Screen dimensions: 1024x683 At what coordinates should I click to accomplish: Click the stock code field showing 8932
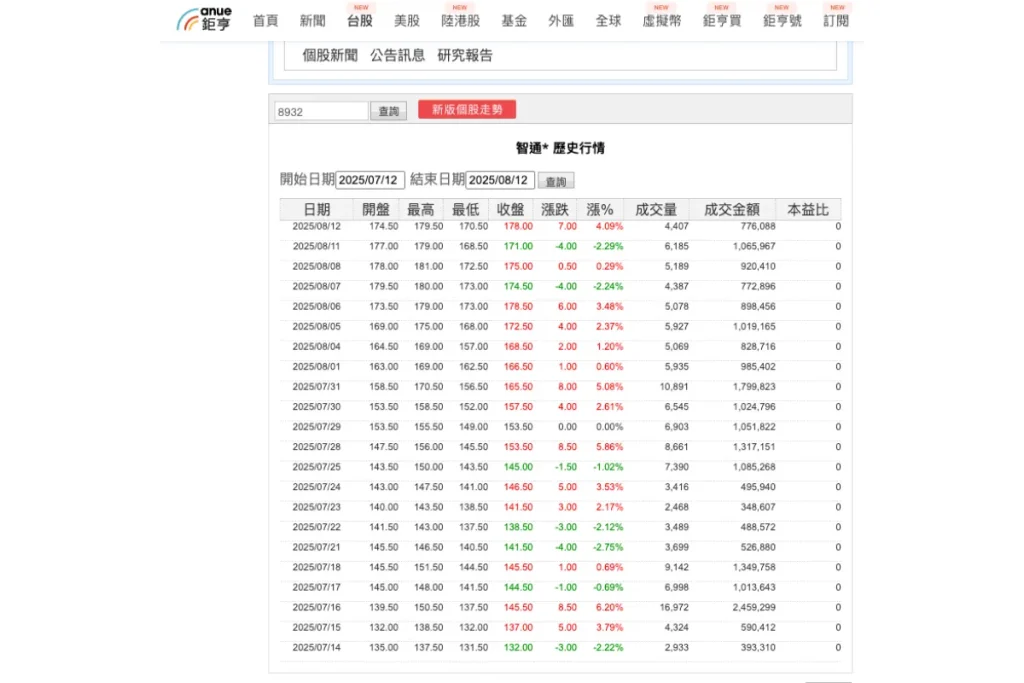tap(321, 112)
